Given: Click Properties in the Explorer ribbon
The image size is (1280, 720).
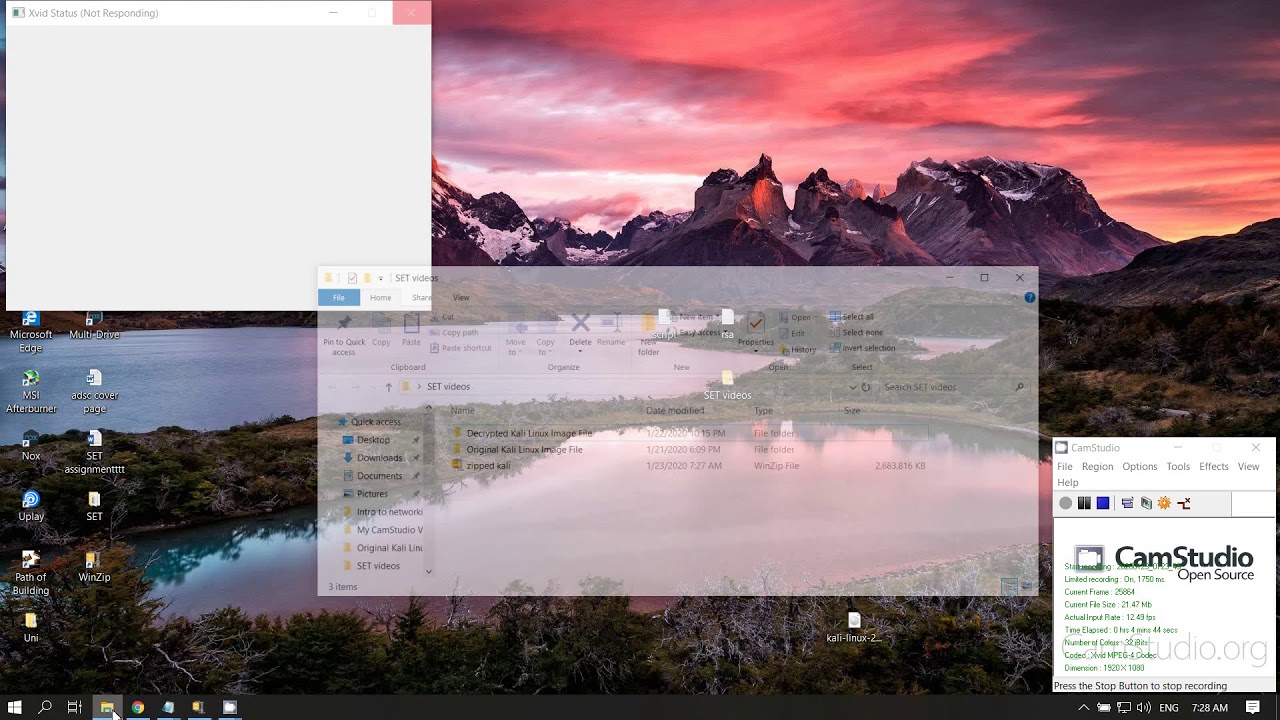Looking at the screenshot, I should click(756, 332).
